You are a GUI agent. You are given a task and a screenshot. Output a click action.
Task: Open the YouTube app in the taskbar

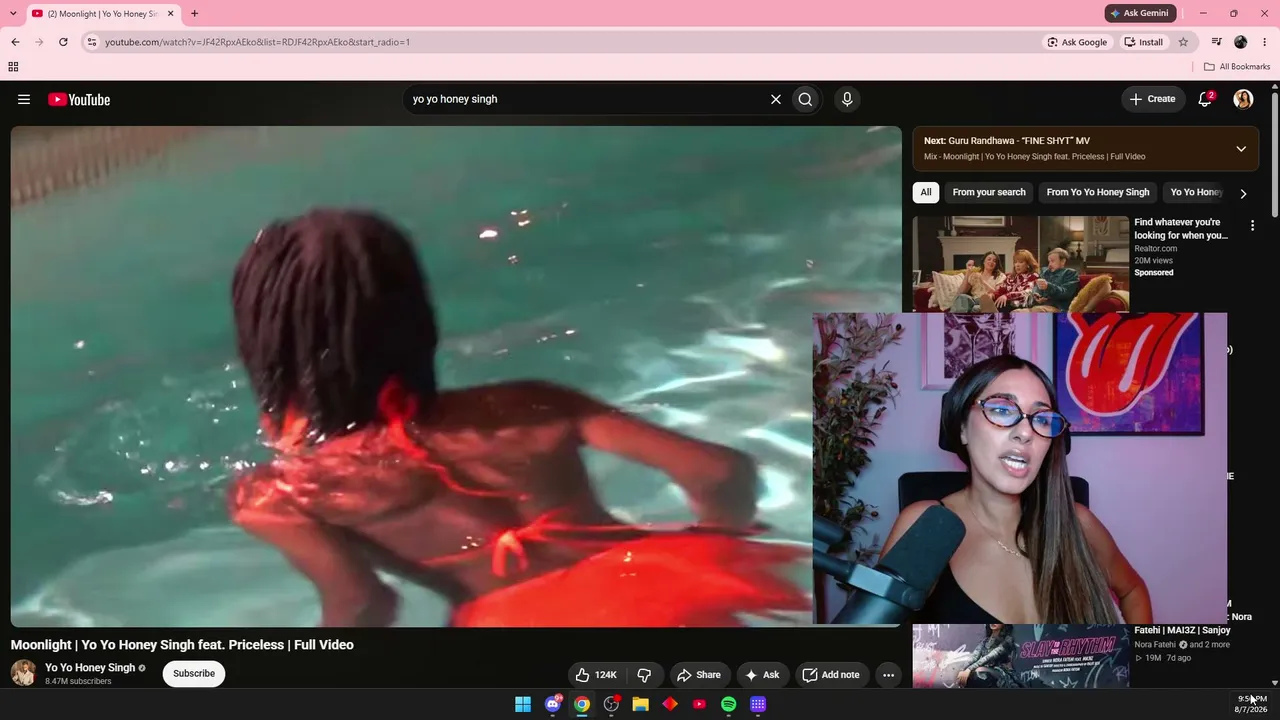699,704
